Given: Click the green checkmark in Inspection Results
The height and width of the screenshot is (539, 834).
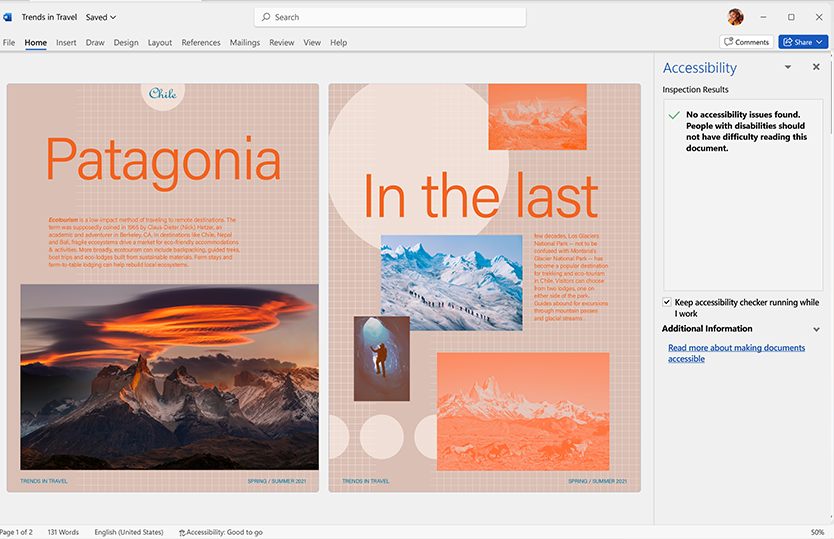Looking at the screenshot, I should coord(674,116).
